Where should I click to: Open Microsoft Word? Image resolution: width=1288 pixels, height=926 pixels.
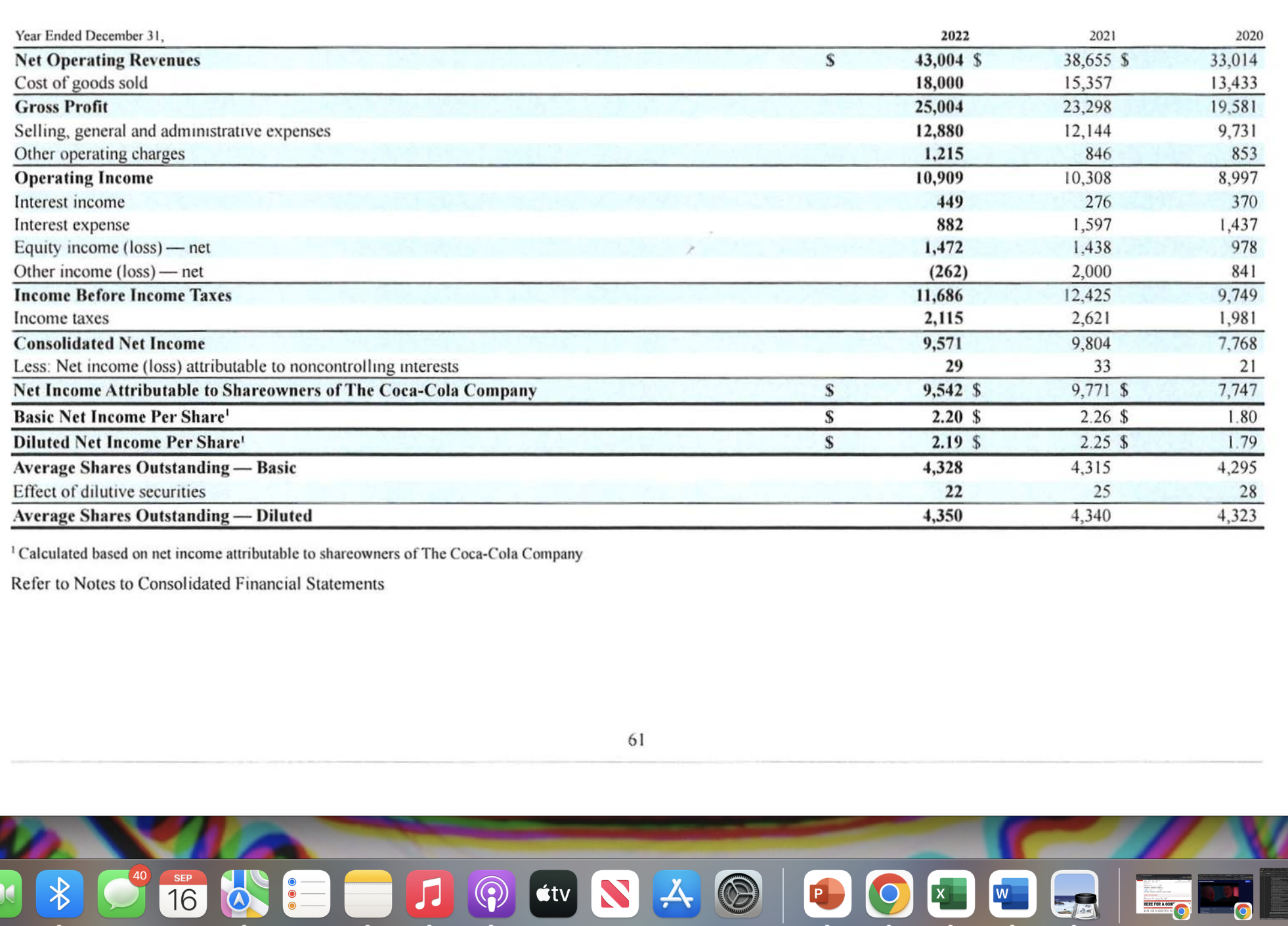[1012, 894]
